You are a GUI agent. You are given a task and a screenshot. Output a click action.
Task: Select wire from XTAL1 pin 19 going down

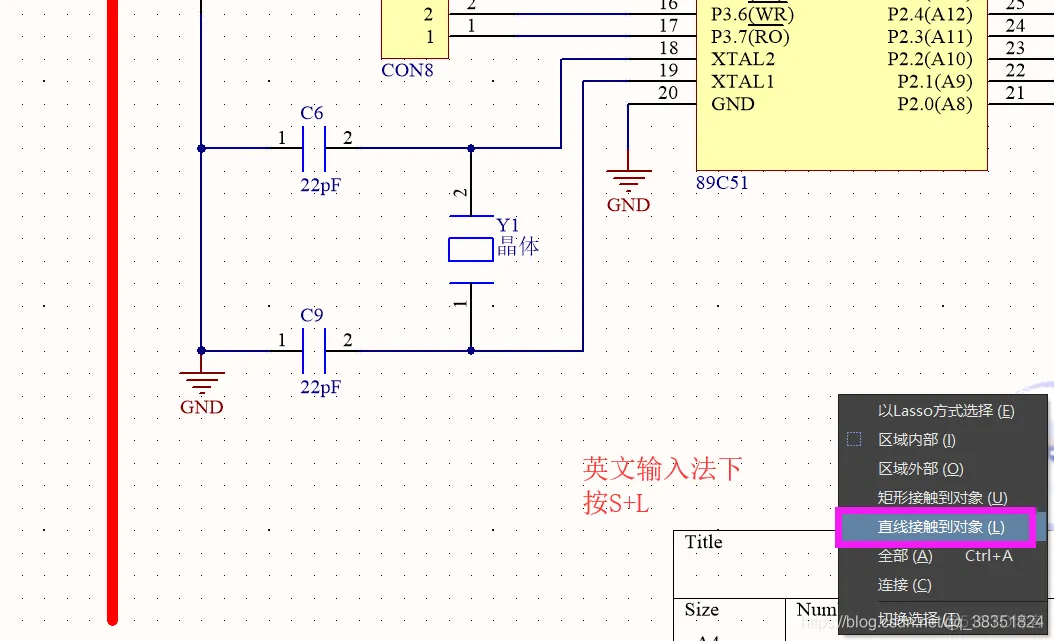tap(583, 215)
